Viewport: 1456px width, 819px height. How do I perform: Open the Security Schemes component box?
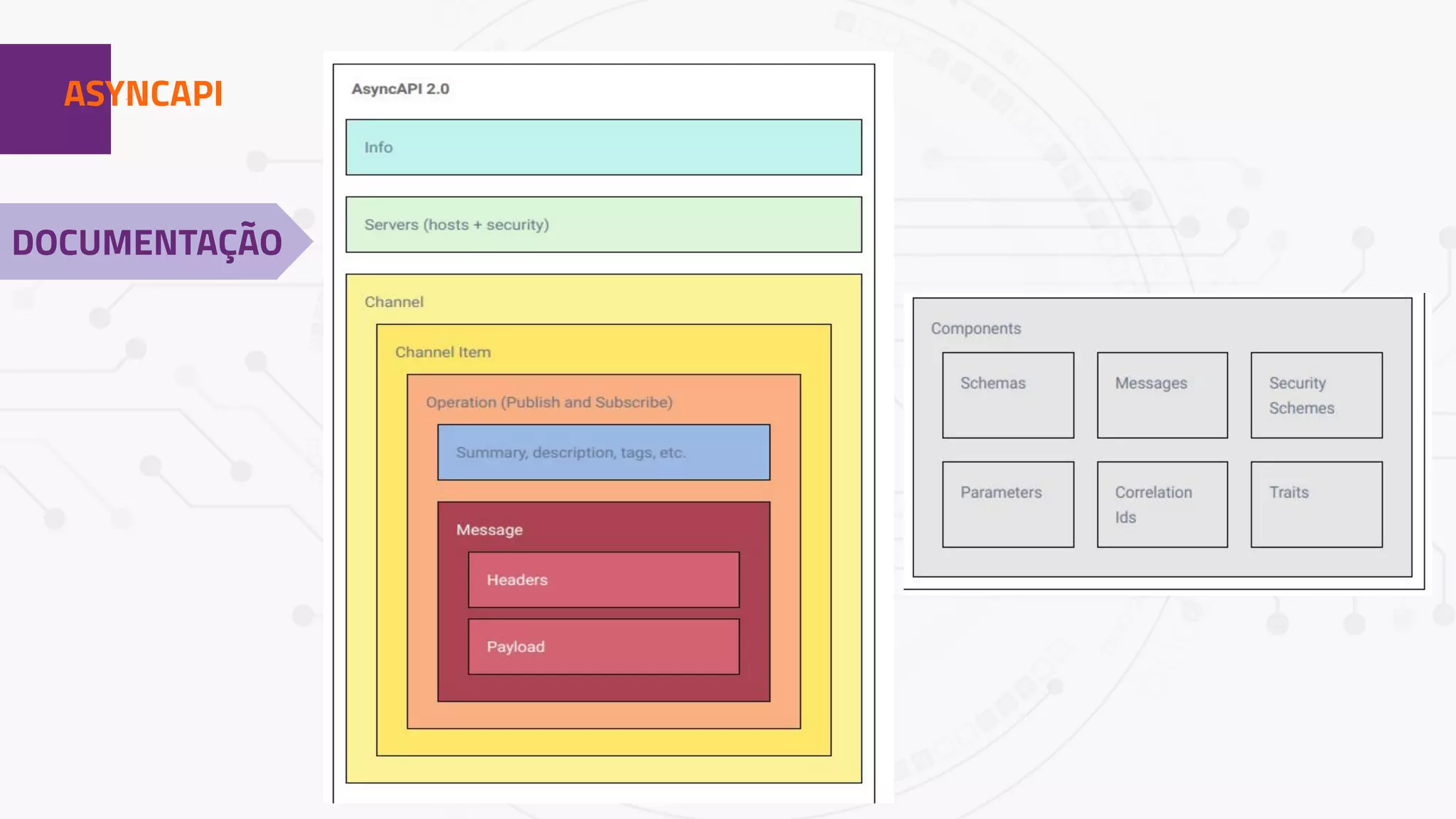tap(1316, 395)
